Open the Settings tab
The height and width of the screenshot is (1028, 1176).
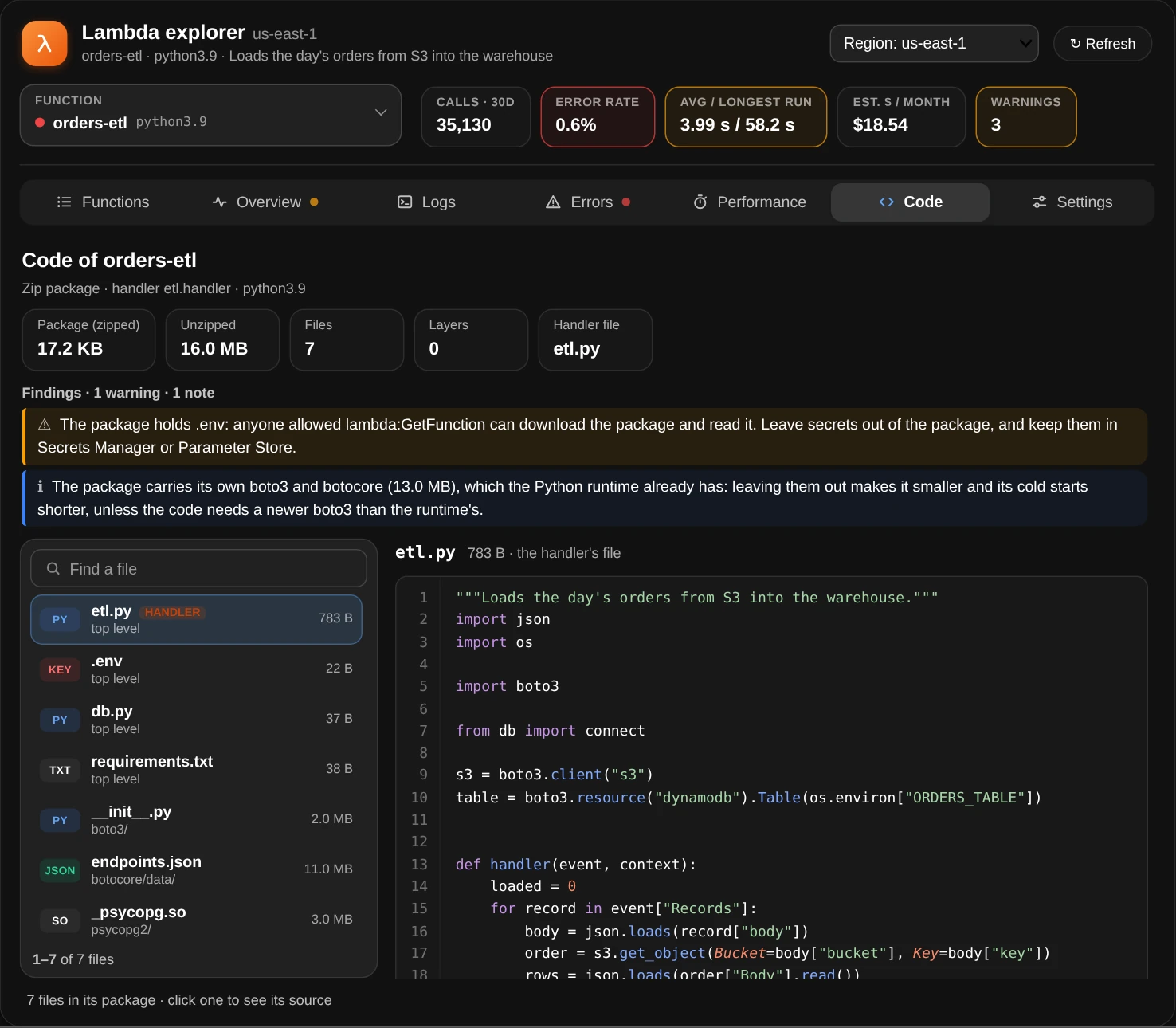click(x=1072, y=202)
